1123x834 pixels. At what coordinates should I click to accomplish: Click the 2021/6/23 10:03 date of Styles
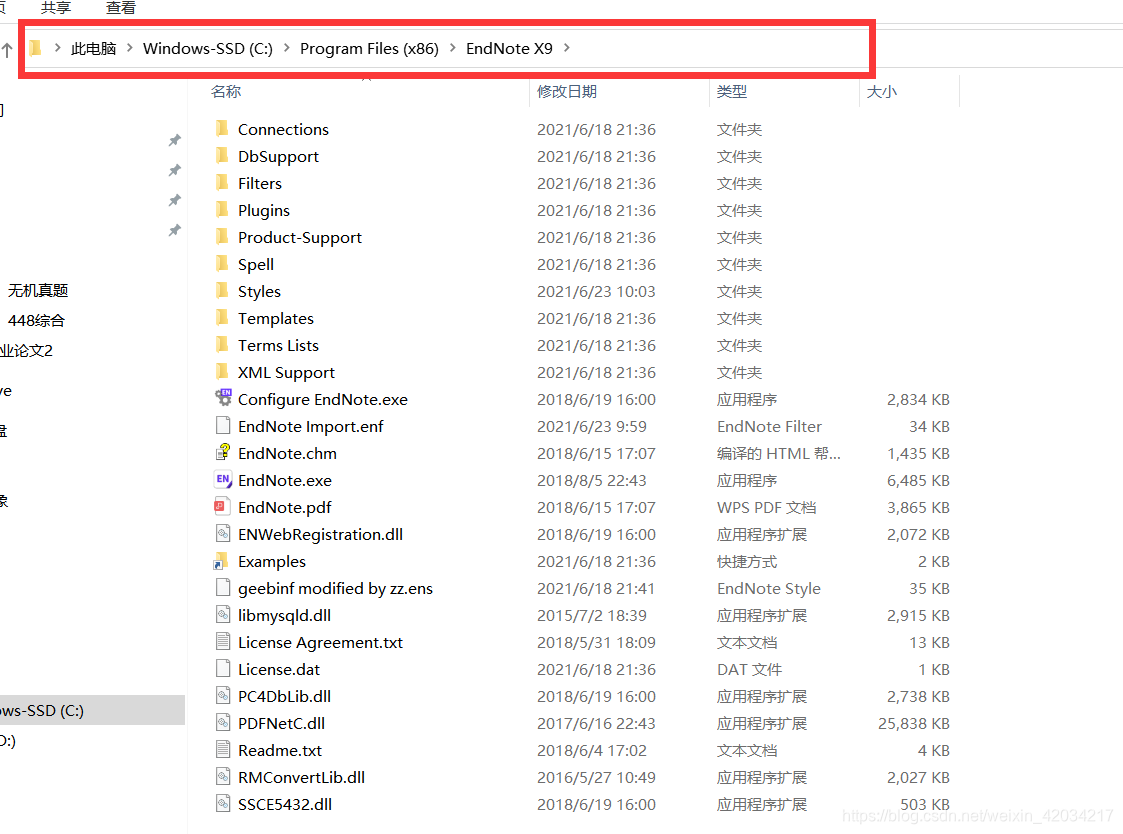pyautogui.click(x=596, y=292)
